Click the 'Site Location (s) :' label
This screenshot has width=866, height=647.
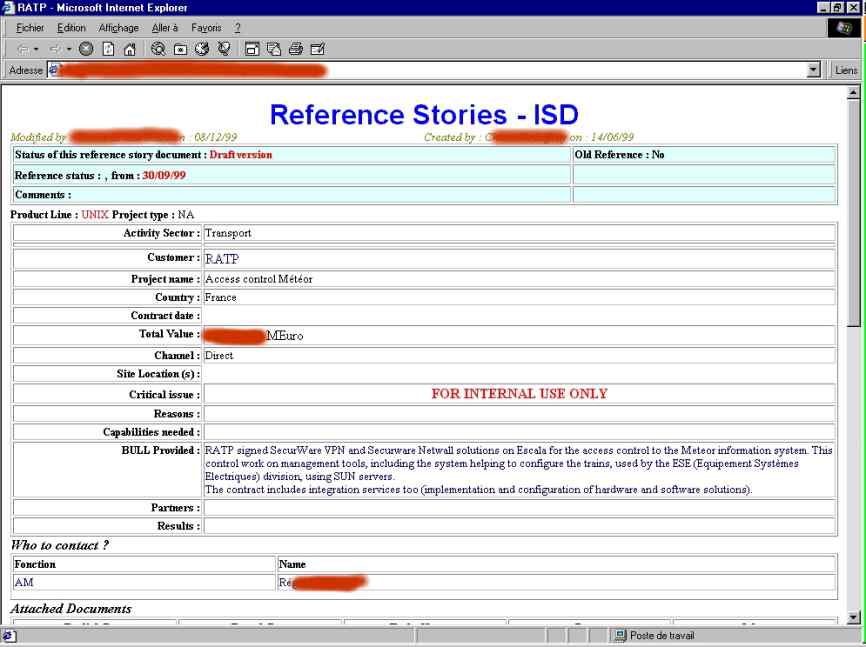(158, 374)
